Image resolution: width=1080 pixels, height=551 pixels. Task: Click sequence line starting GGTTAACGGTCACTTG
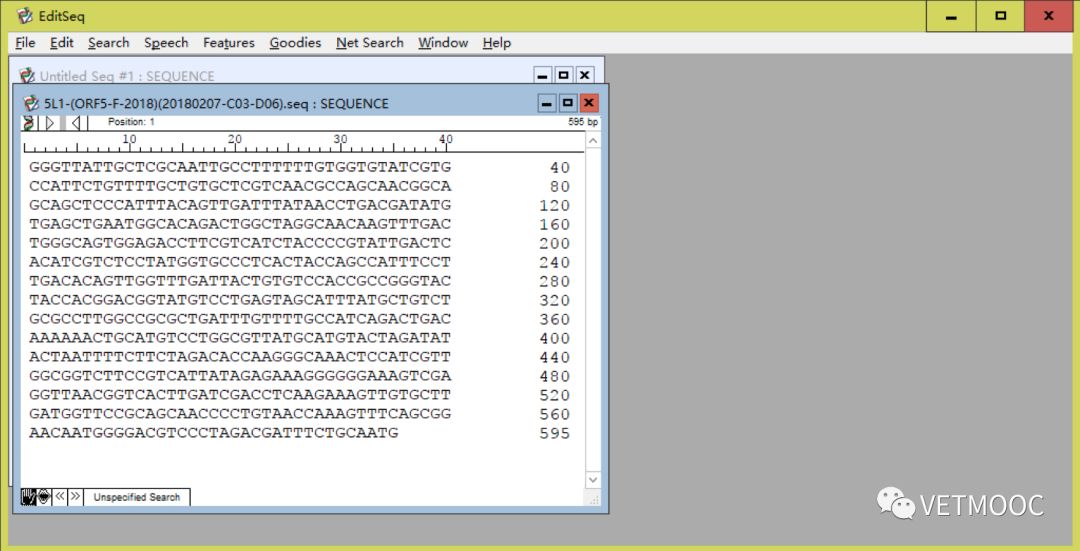coord(240,395)
